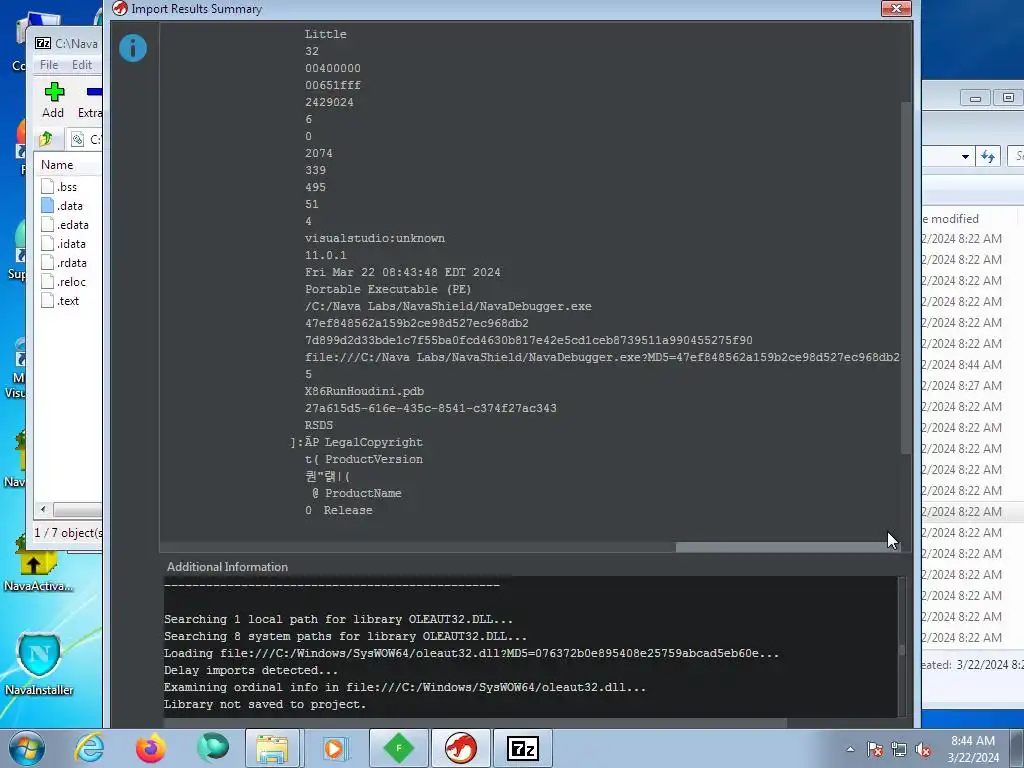
Task: Click the horizontal scrollbar of summary pane
Action: click(789, 547)
